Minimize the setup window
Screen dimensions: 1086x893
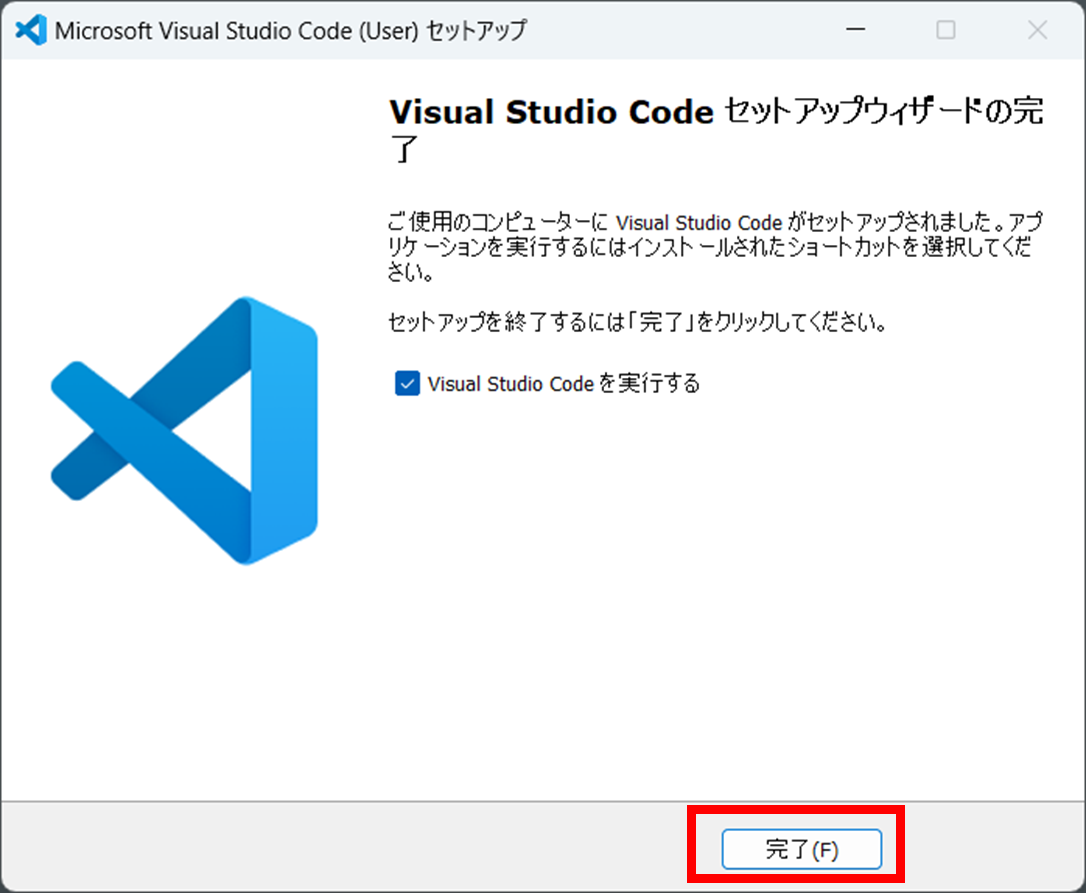click(x=855, y=30)
